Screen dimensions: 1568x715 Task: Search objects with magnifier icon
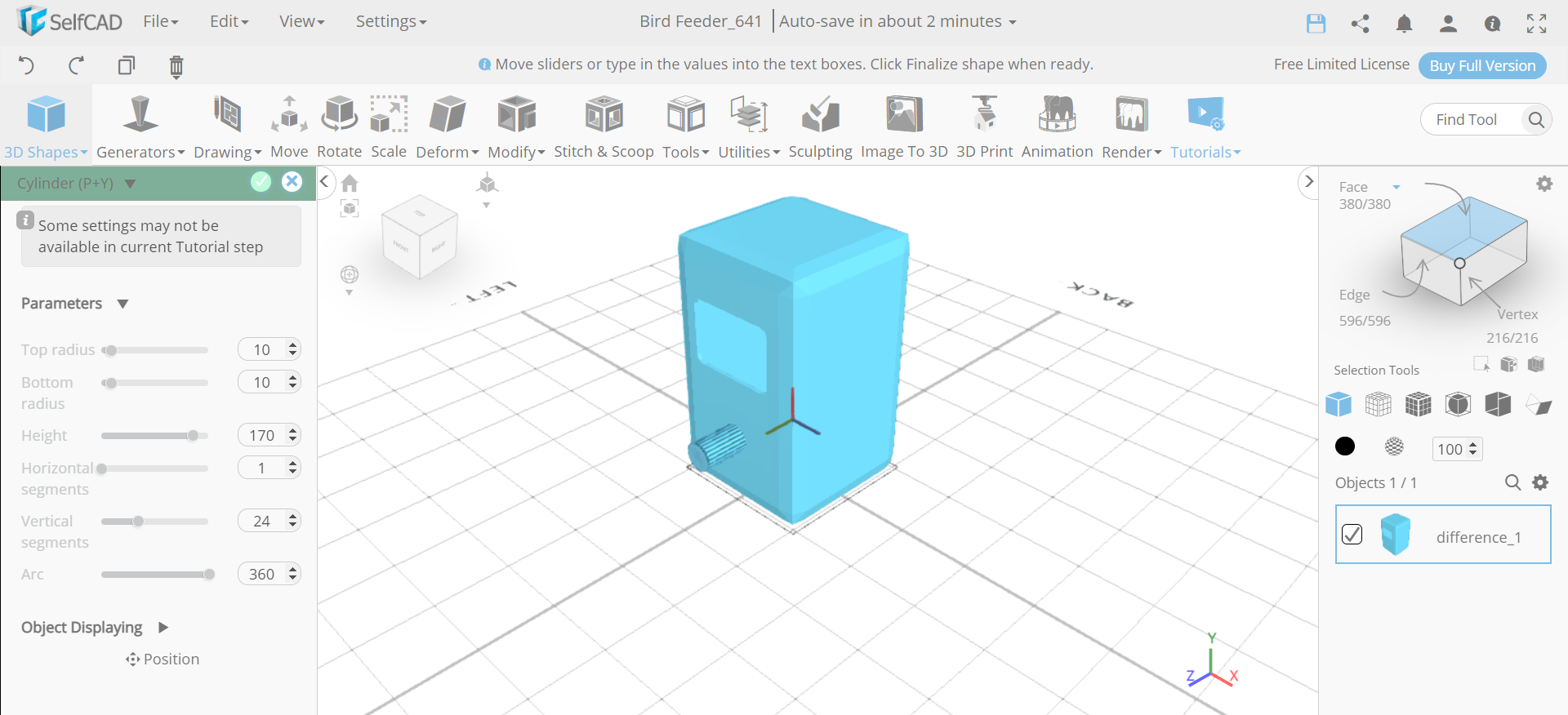tap(1512, 482)
